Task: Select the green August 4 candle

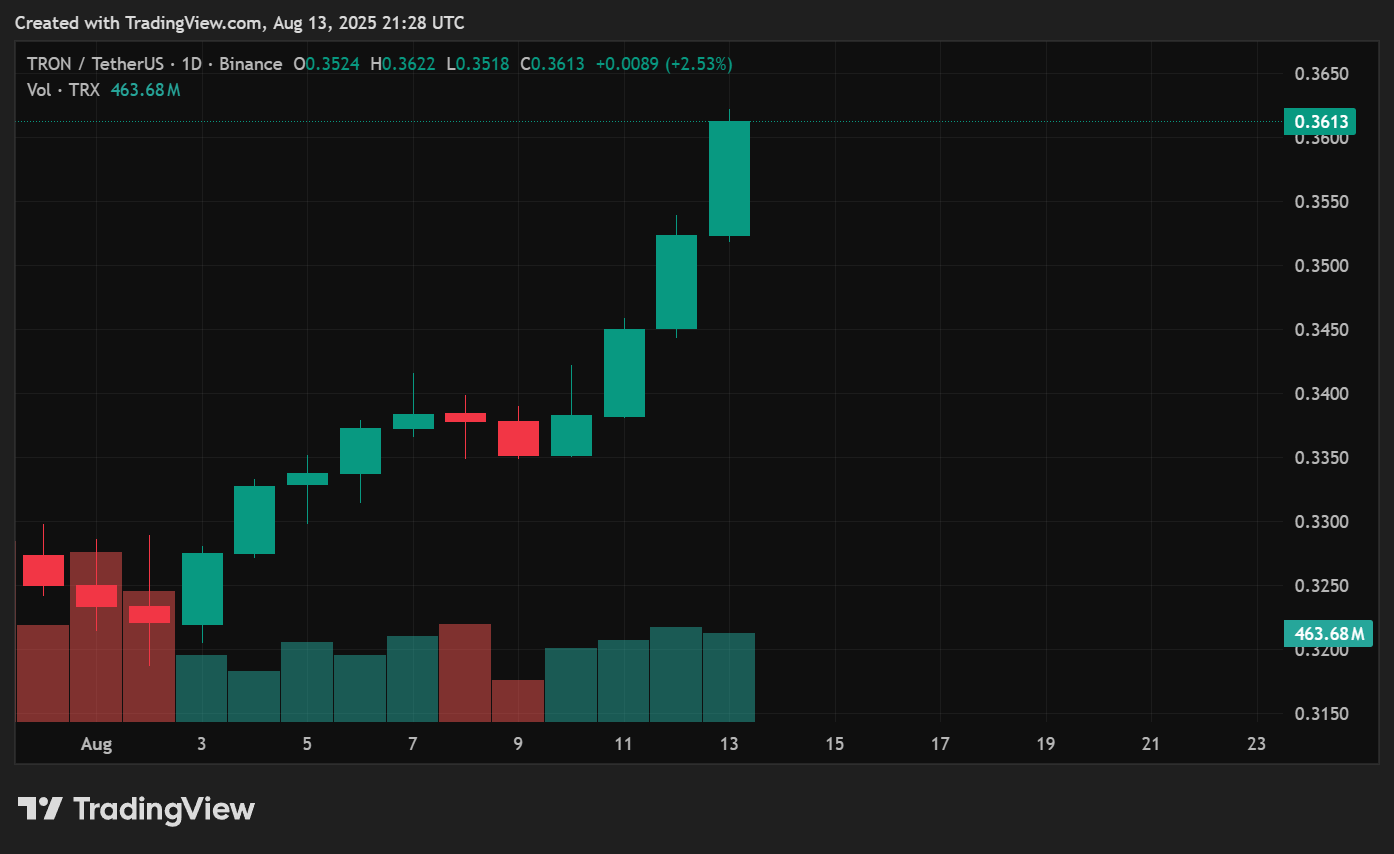Action: [254, 519]
